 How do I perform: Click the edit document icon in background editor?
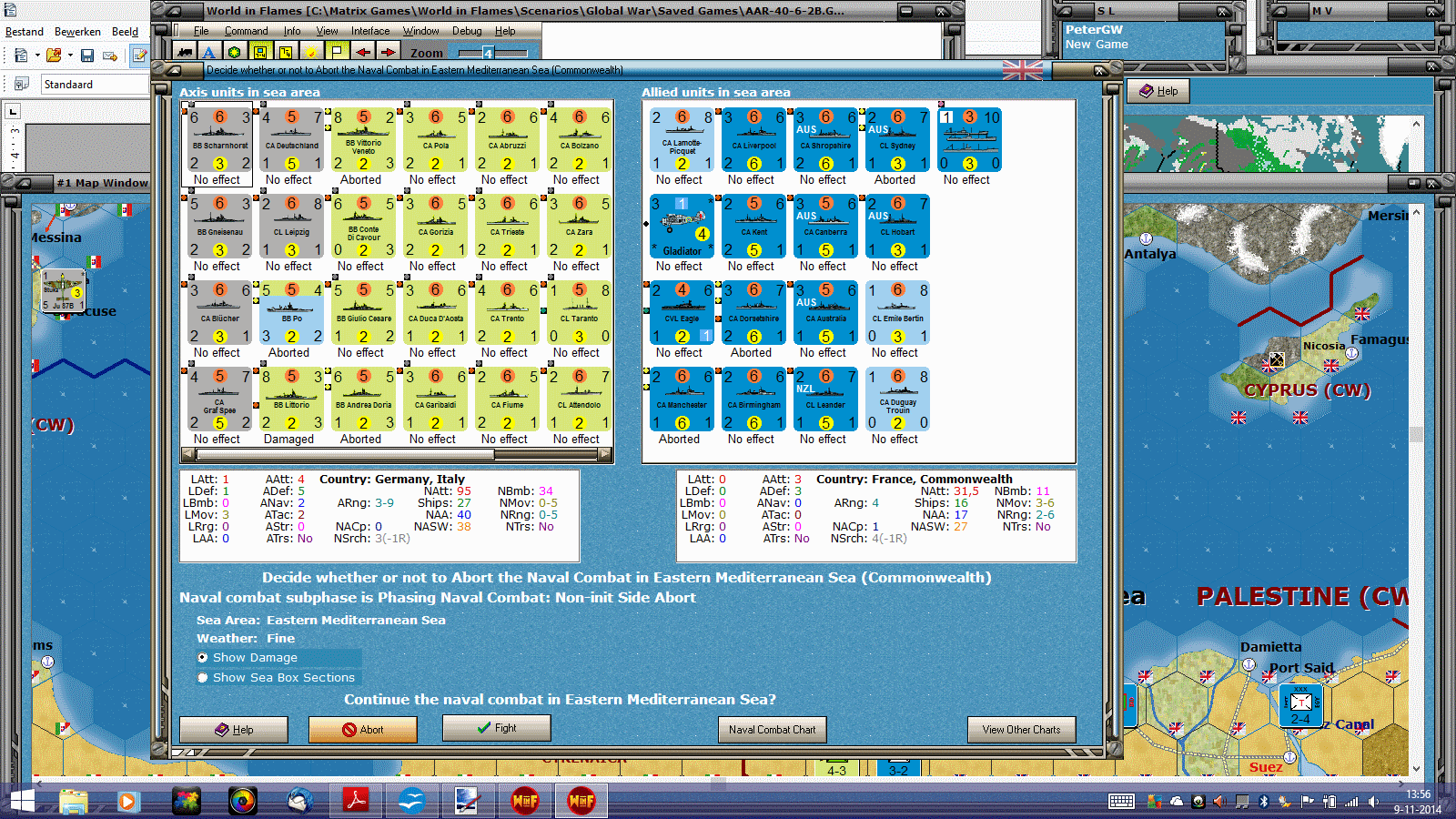pos(139,56)
